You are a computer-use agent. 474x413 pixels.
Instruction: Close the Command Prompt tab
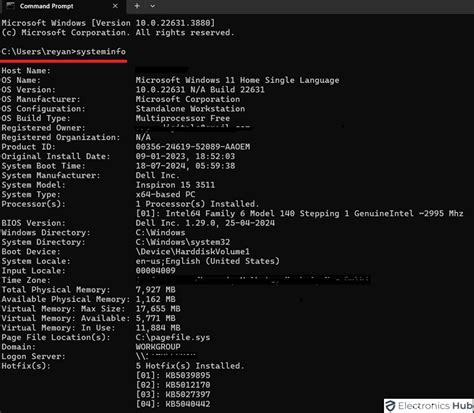pyautogui.click(x=115, y=6)
